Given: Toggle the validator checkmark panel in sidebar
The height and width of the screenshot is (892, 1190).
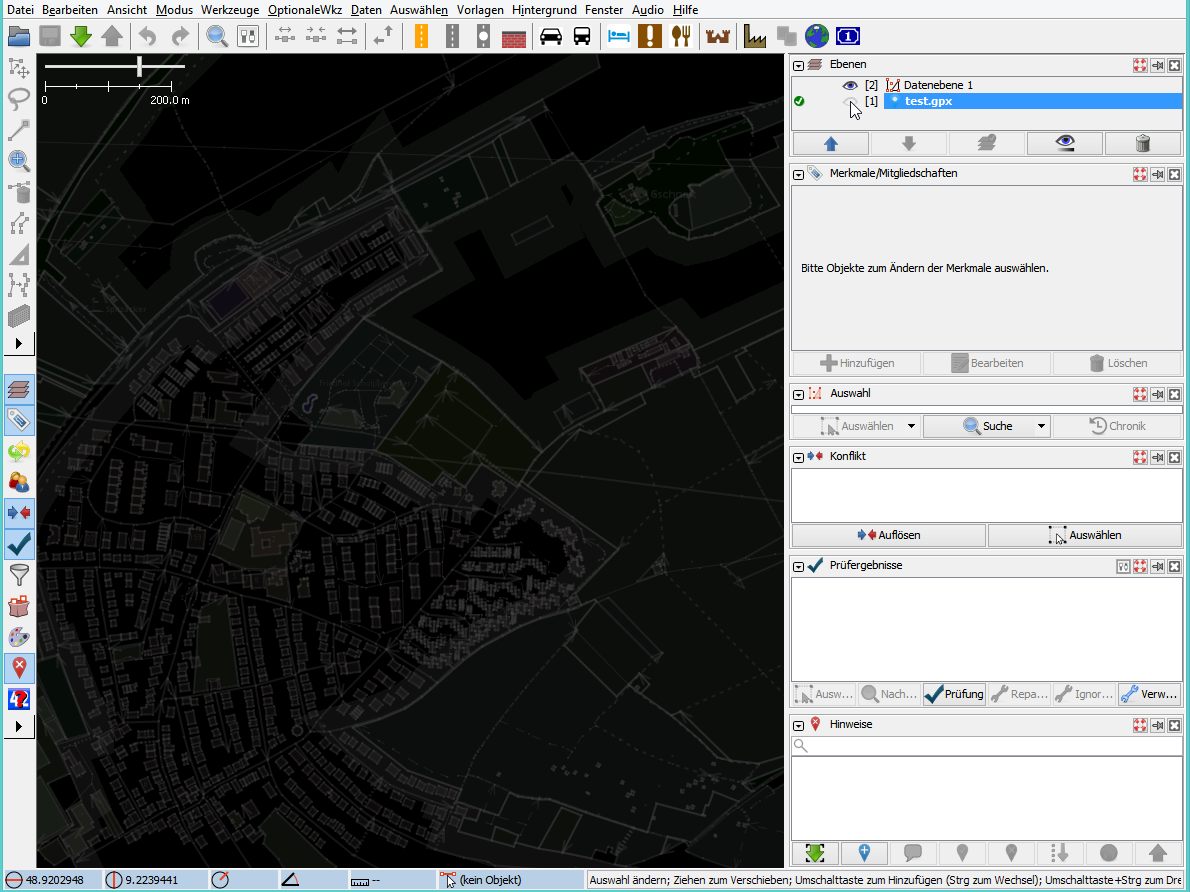Looking at the screenshot, I should [x=19, y=544].
